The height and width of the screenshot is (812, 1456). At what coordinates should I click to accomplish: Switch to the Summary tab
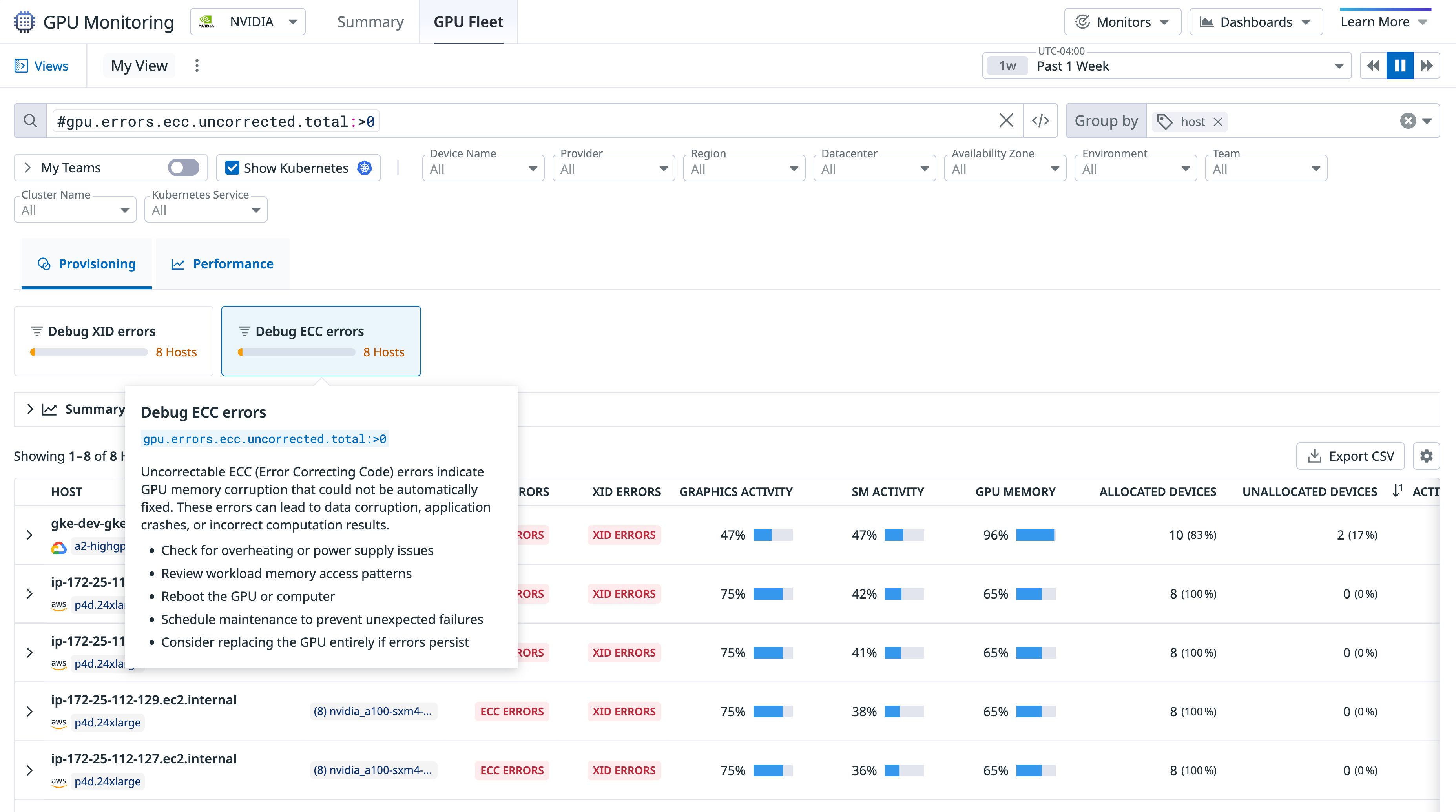(370, 22)
